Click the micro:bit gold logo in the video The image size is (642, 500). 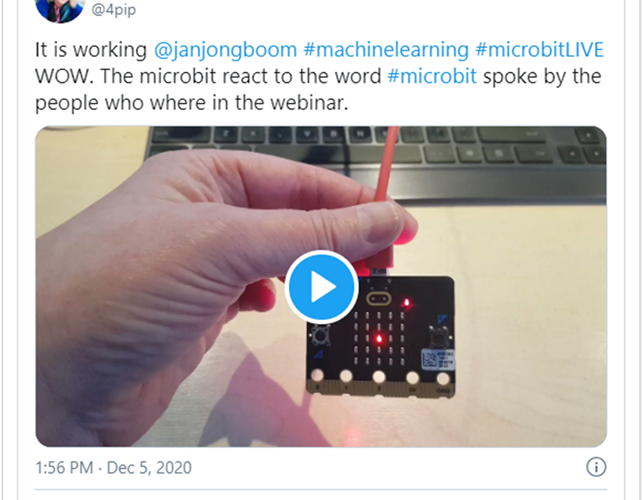[379, 298]
